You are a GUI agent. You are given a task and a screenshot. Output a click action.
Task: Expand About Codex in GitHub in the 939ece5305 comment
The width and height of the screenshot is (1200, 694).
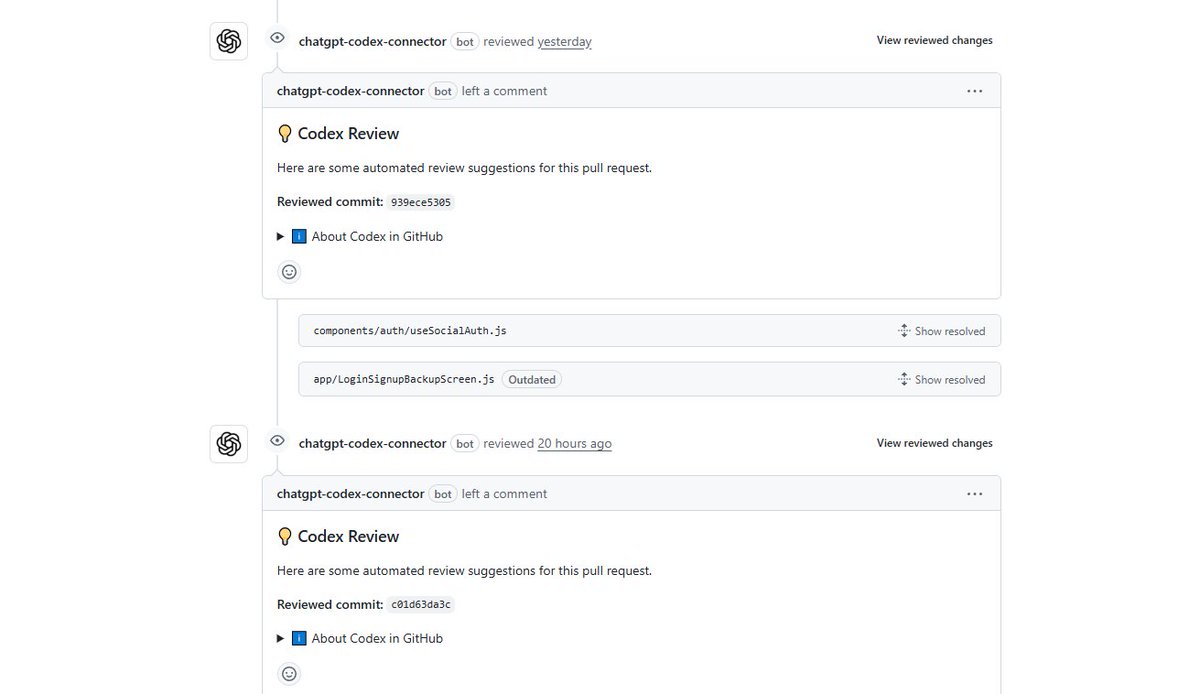pyautogui.click(x=360, y=237)
